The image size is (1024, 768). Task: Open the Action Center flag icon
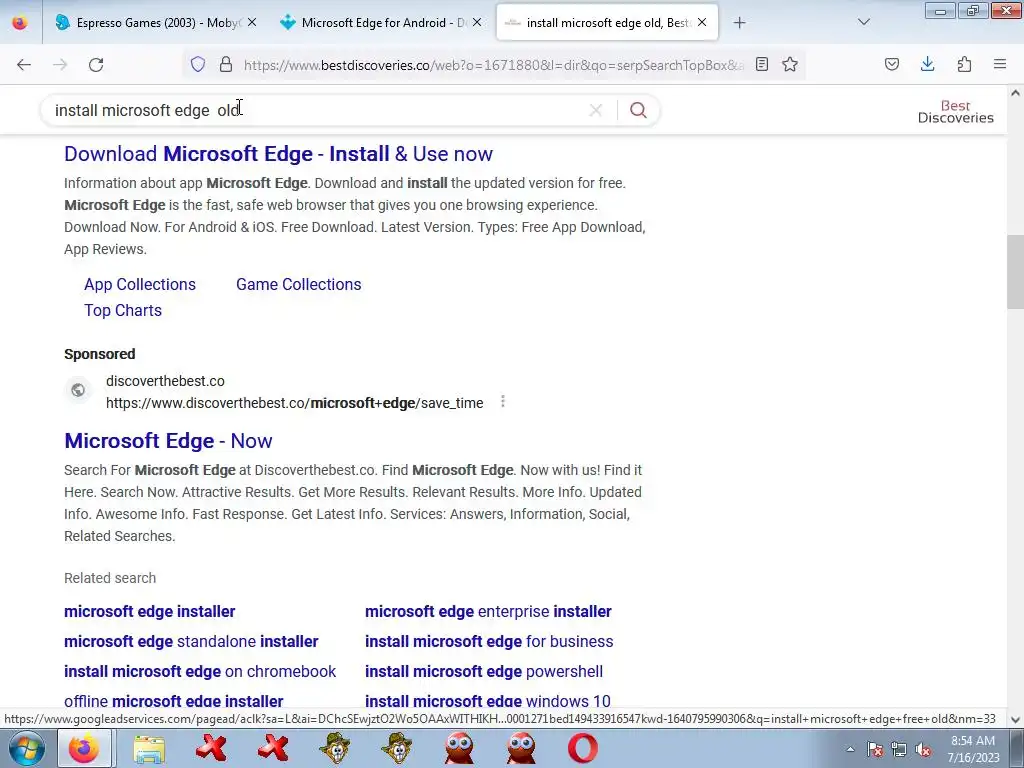tap(875, 750)
